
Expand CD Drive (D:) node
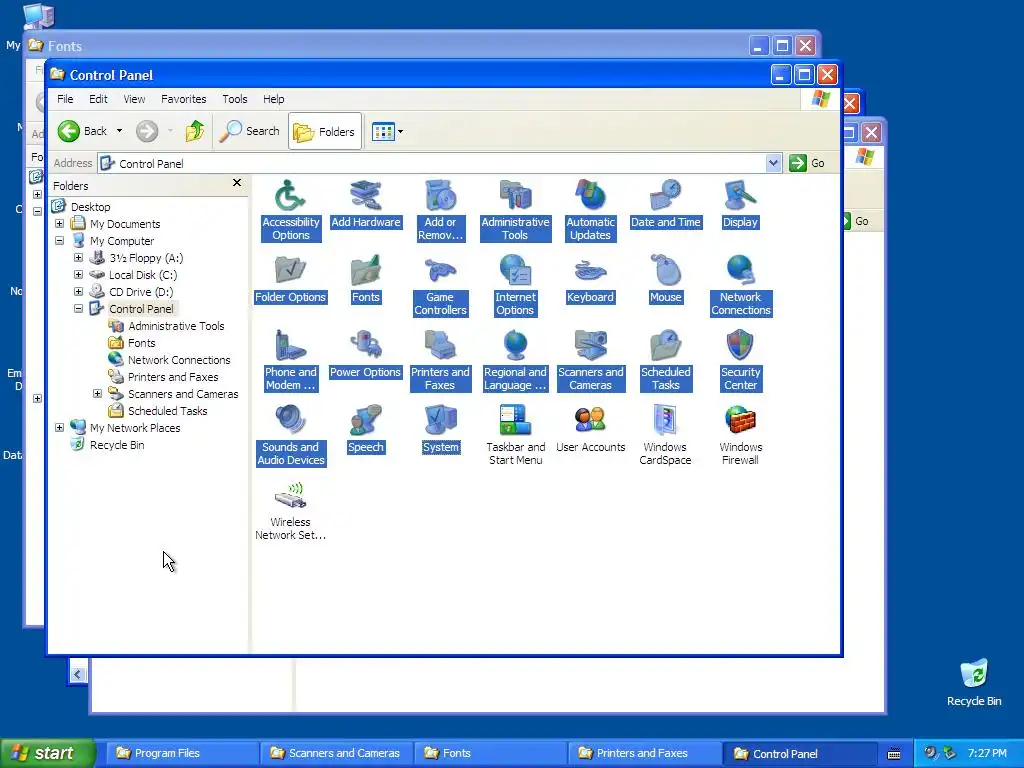pyautogui.click(x=78, y=291)
